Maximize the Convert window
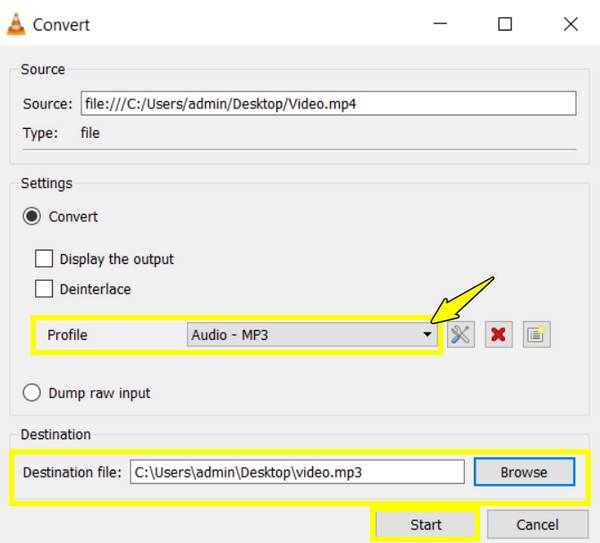 click(505, 24)
